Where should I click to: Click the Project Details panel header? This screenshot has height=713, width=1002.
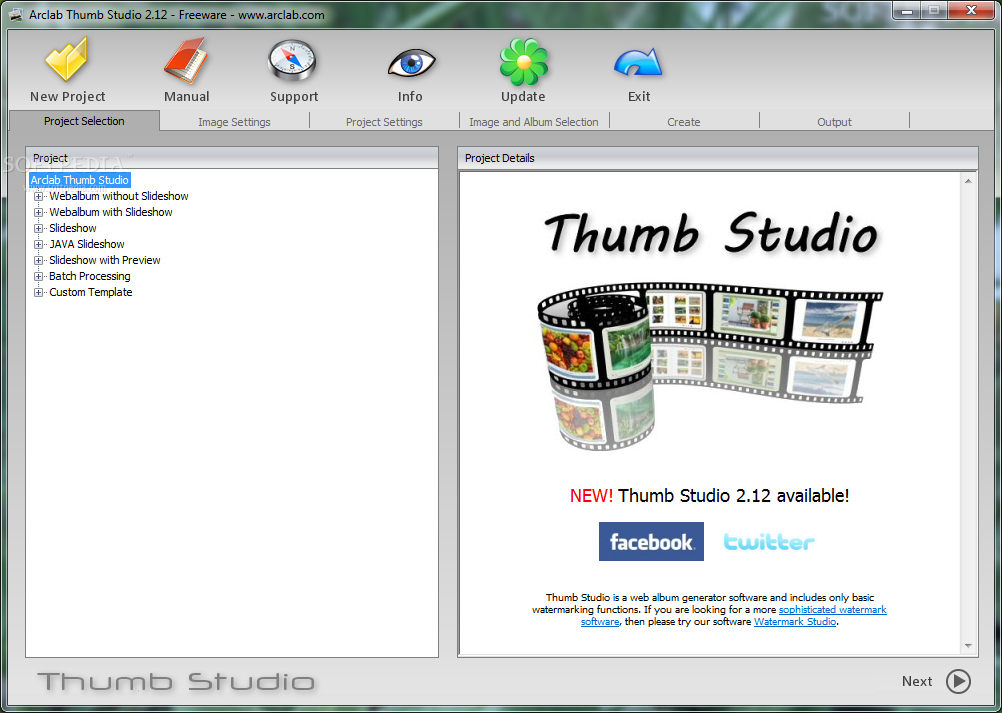pyautogui.click(x=718, y=158)
